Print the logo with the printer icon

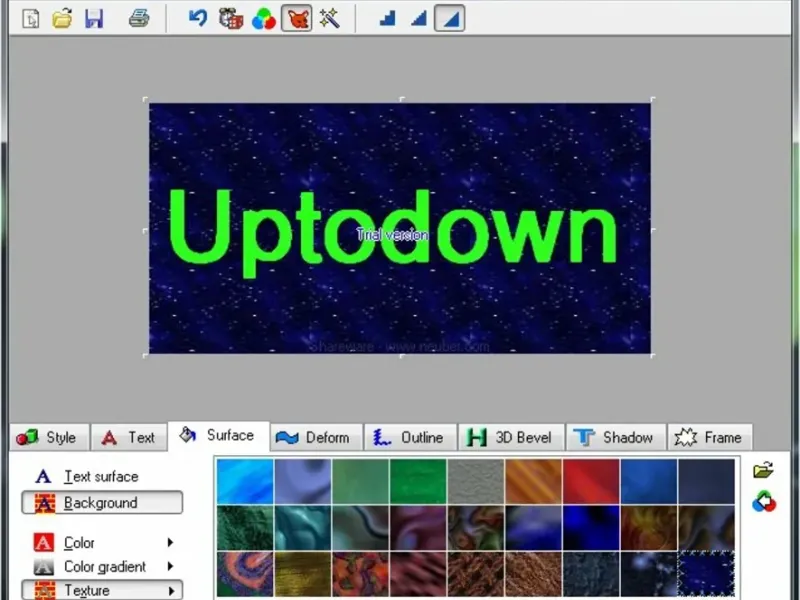[x=139, y=19]
